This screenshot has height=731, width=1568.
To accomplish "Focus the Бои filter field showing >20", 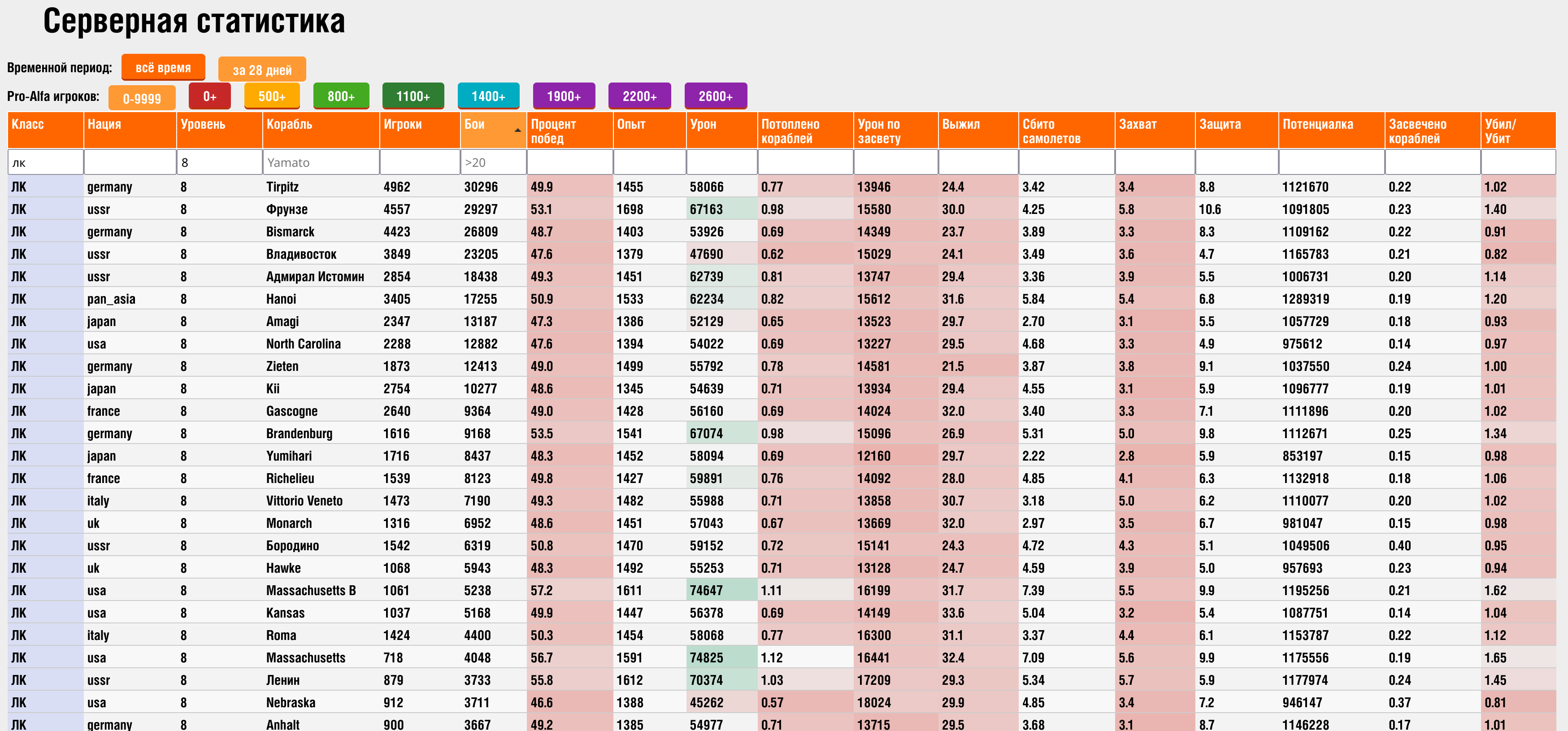I will (x=493, y=162).
